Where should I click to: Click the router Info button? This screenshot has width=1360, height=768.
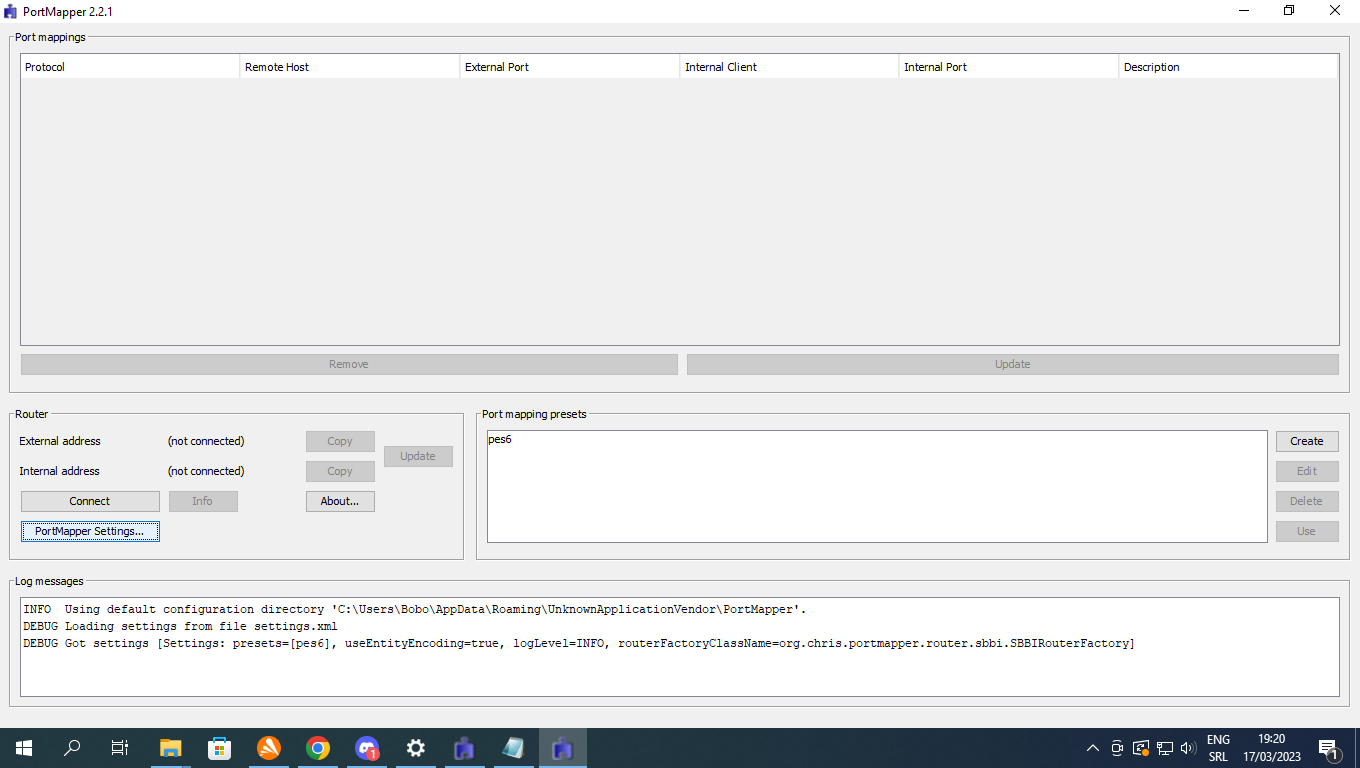pyautogui.click(x=203, y=501)
